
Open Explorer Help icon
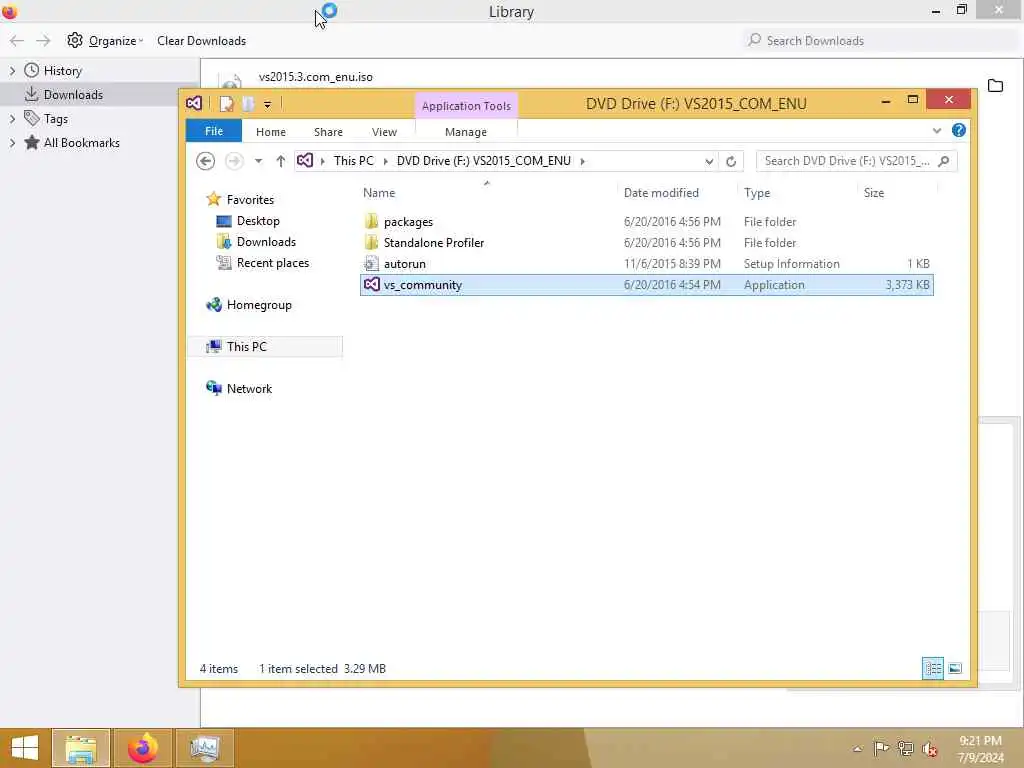(x=958, y=130)
